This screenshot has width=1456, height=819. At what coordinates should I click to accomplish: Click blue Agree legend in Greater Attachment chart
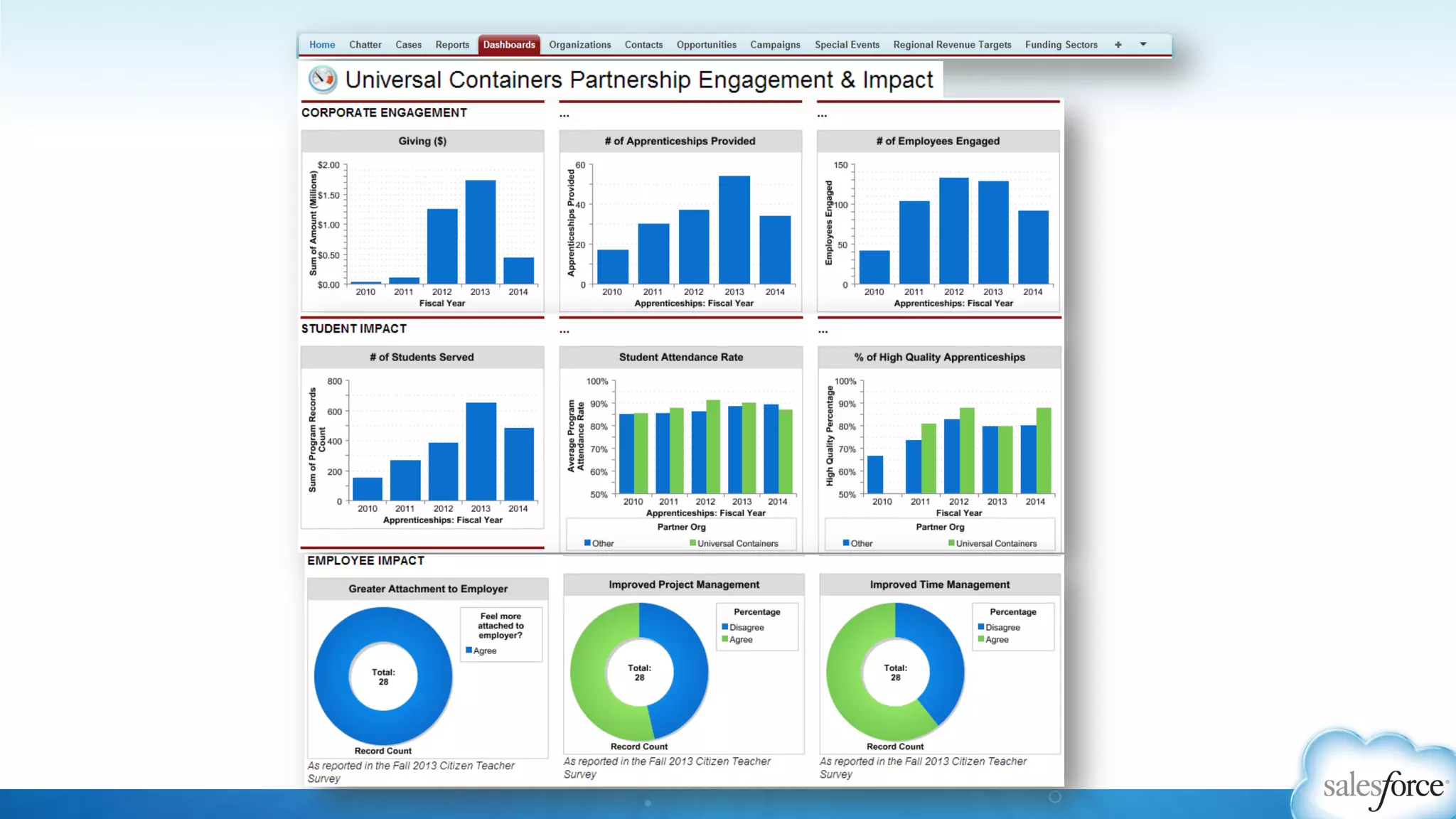coord(469,651)
